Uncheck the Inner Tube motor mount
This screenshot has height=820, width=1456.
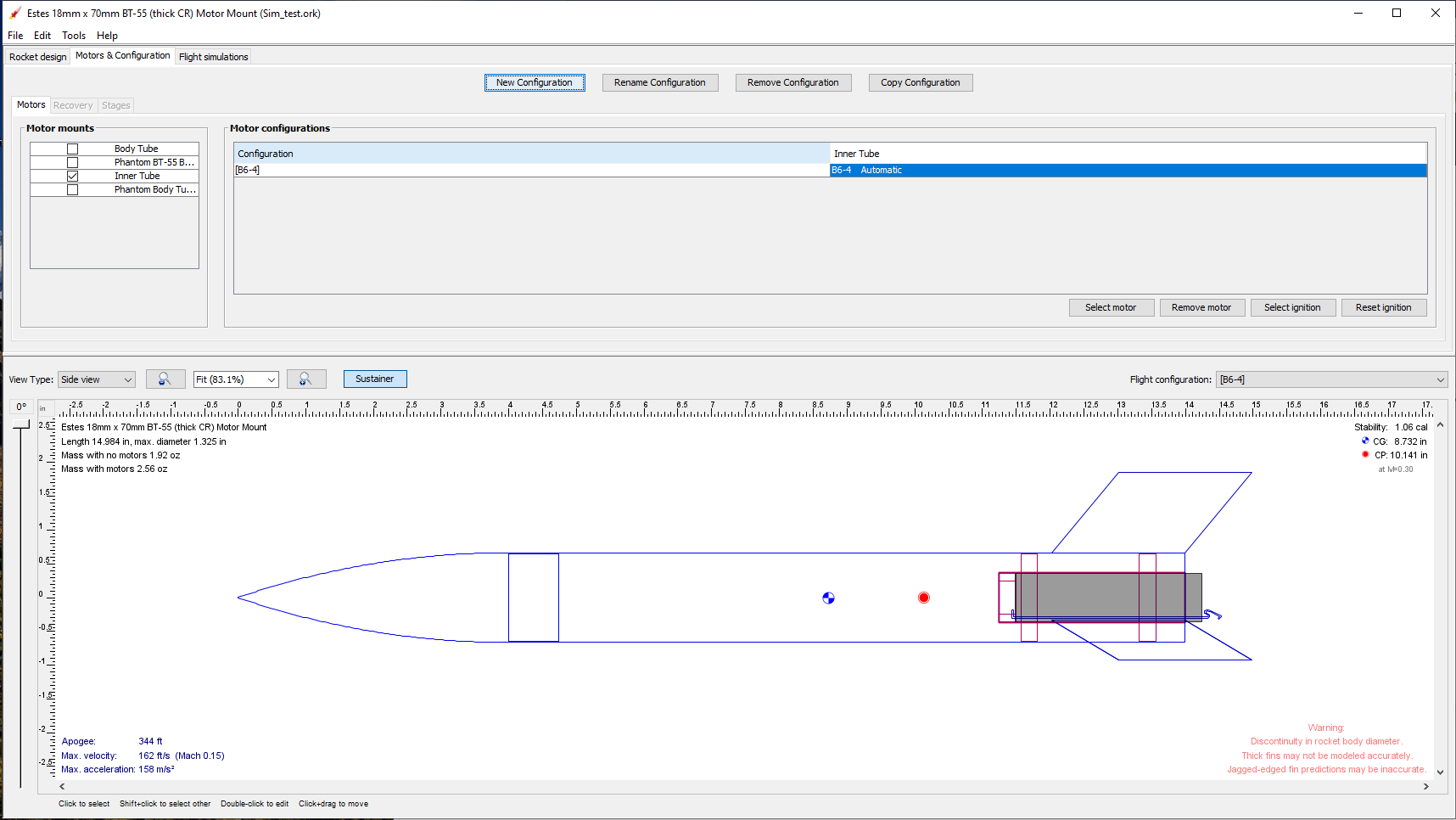click(72, 175)
